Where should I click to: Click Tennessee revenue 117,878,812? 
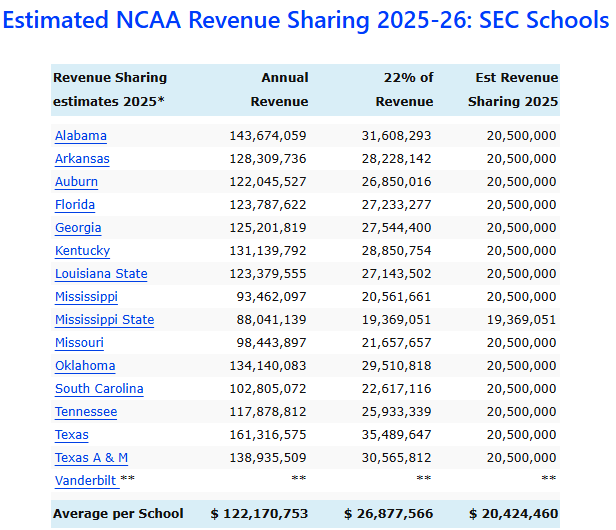[268, 412]
